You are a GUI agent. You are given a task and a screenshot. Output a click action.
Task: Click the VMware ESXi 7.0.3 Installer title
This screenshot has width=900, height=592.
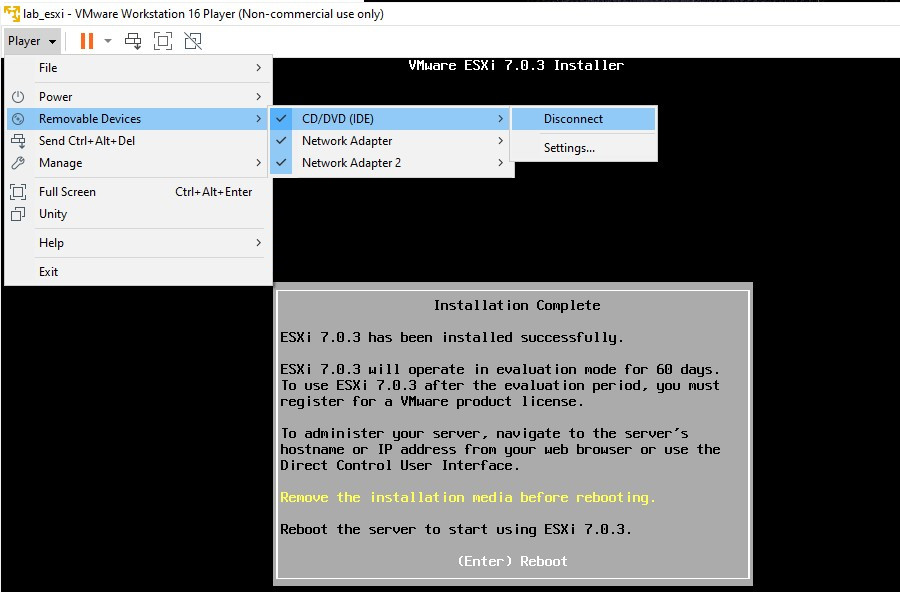point(516,65)
